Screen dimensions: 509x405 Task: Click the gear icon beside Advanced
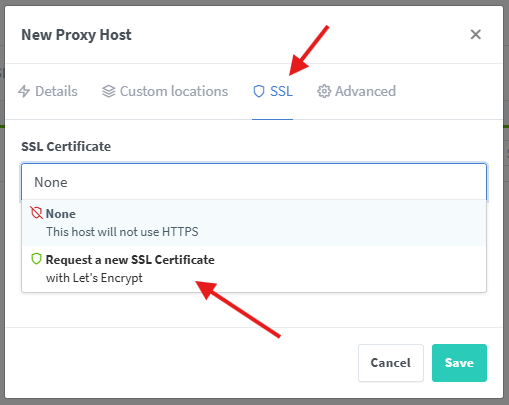tap(324, 91)
